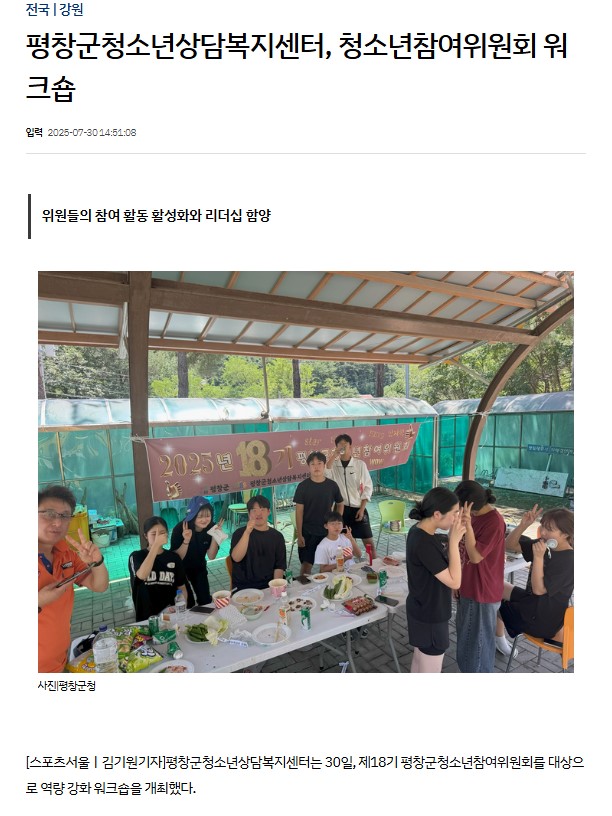Click the subtitle 위원들의 참여 활동 활성화와 리더십 함양
The height and width of the screenshot is (816, 612).
[x=156, y=215]
